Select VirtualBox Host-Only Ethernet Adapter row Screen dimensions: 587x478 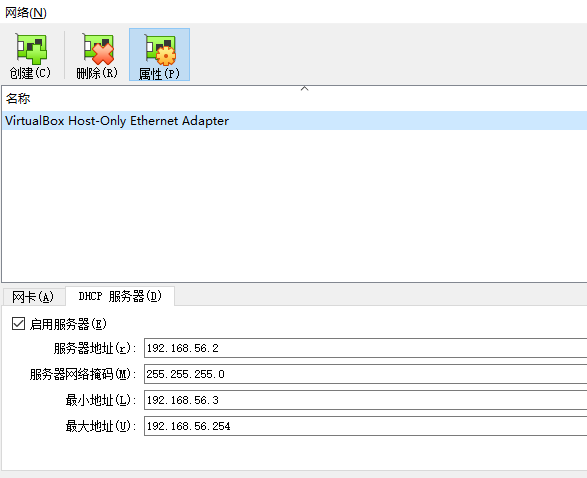point(294,121)
